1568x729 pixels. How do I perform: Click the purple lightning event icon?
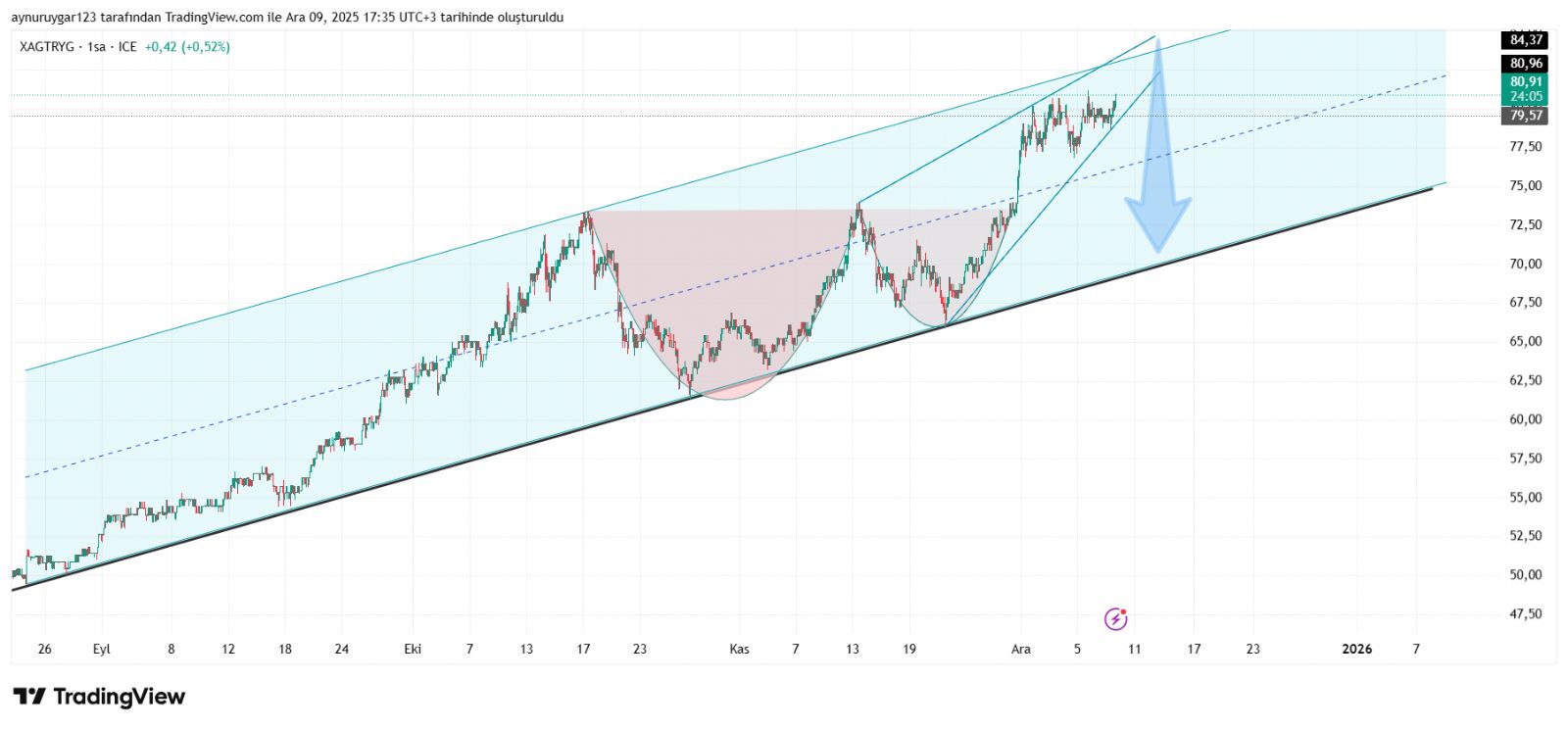(x=1115, y=619)
